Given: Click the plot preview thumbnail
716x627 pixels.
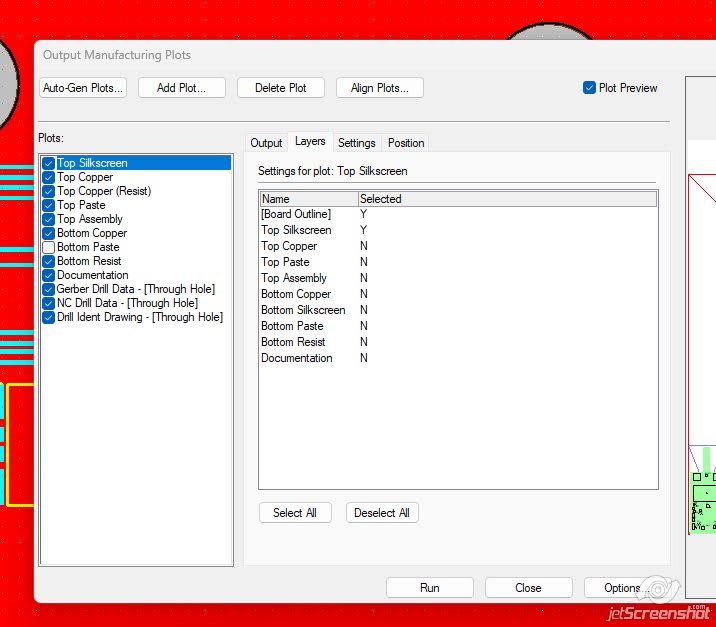Looking at the screenshot, I should [702, 338].
